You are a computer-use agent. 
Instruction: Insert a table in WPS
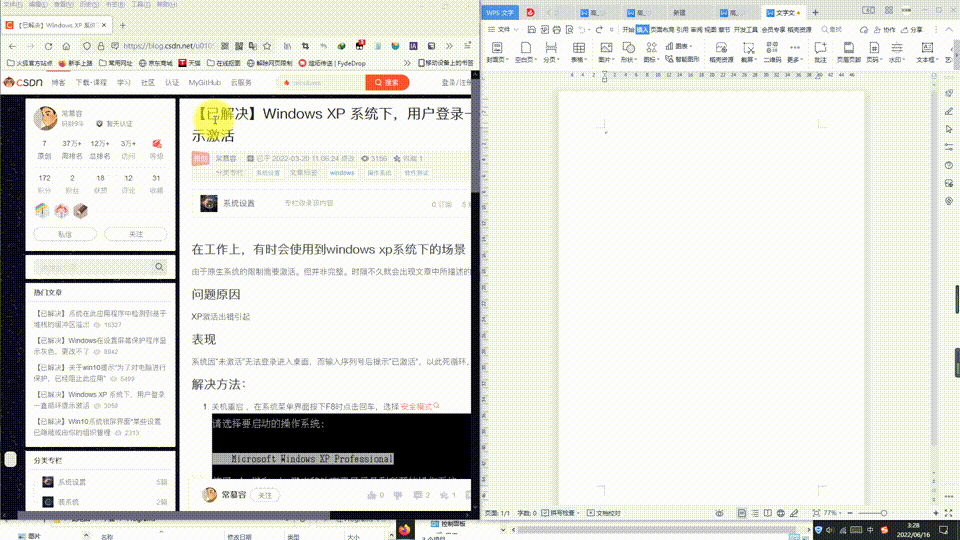point(579,52)
